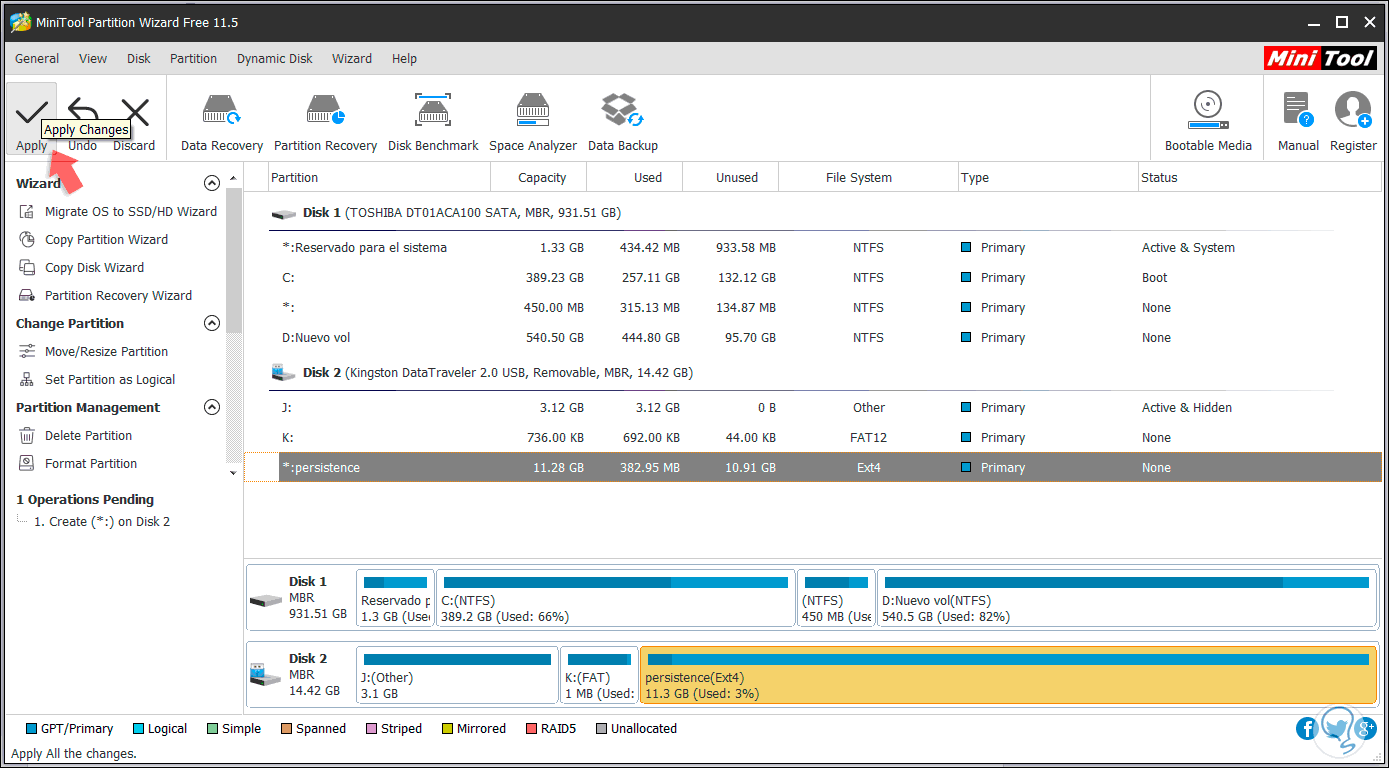
Task: Open the Wizard menu
Action: tap(352, 58)
